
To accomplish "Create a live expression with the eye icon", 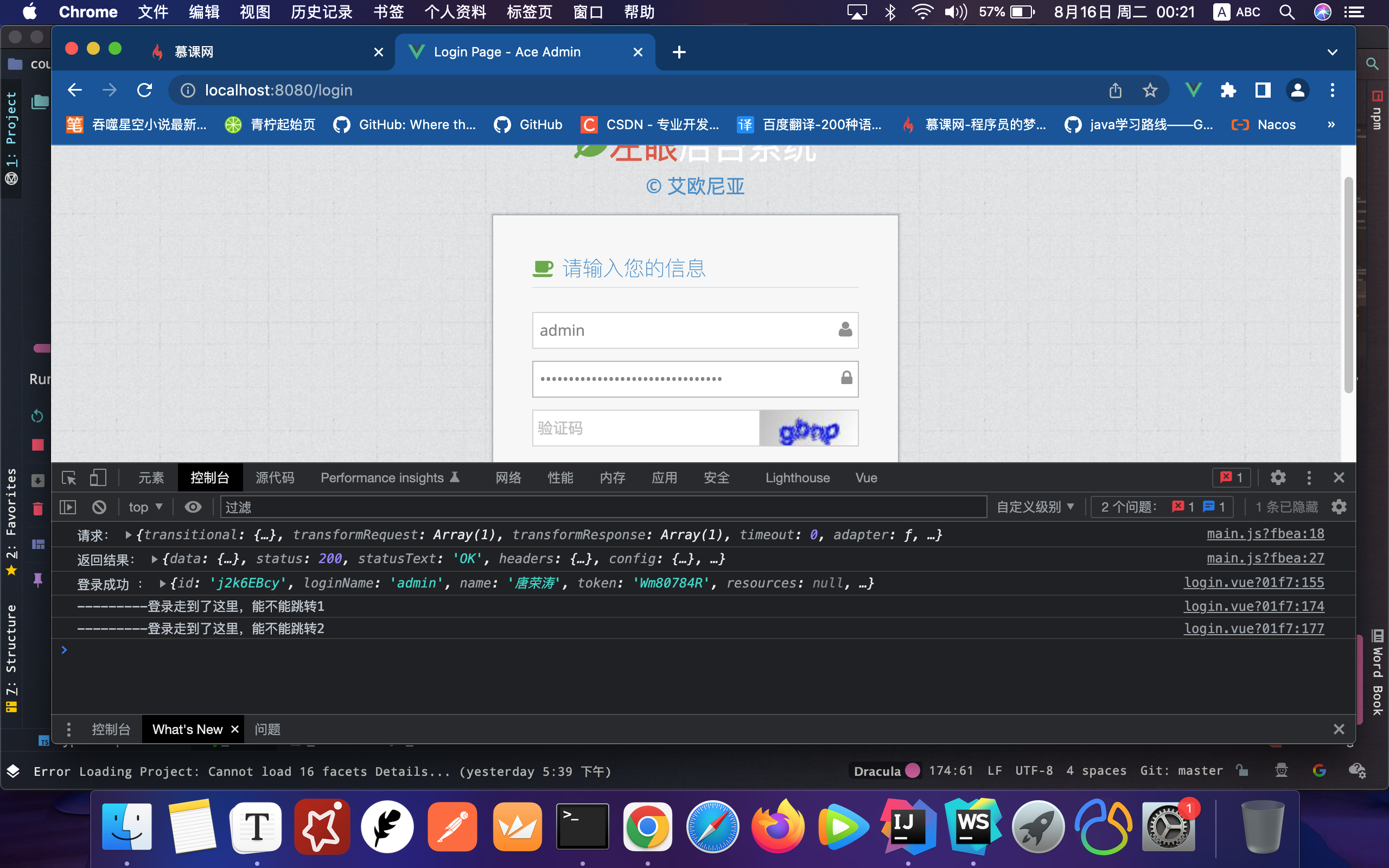I will [x=192, y=506].
